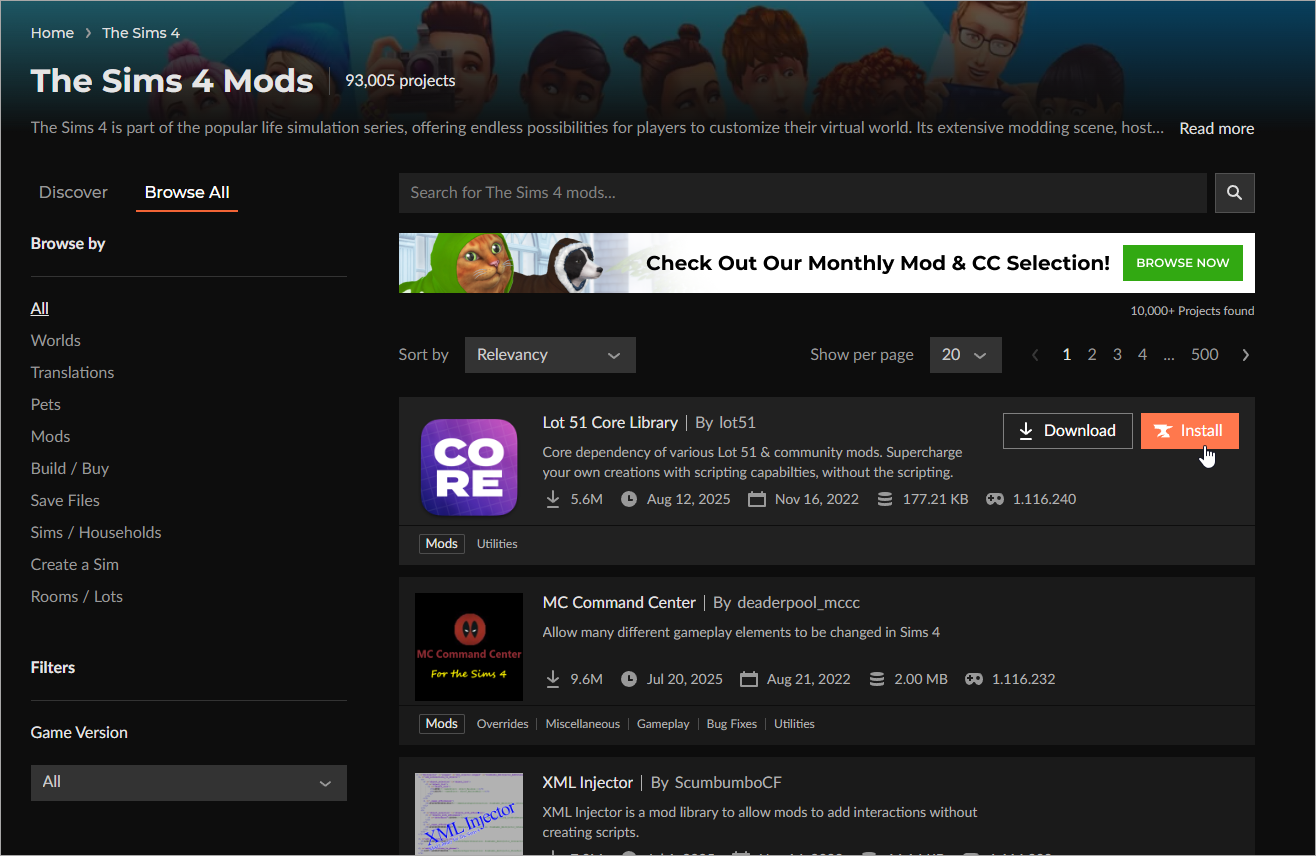Click the Read more link

click(x=1216, y=128)
